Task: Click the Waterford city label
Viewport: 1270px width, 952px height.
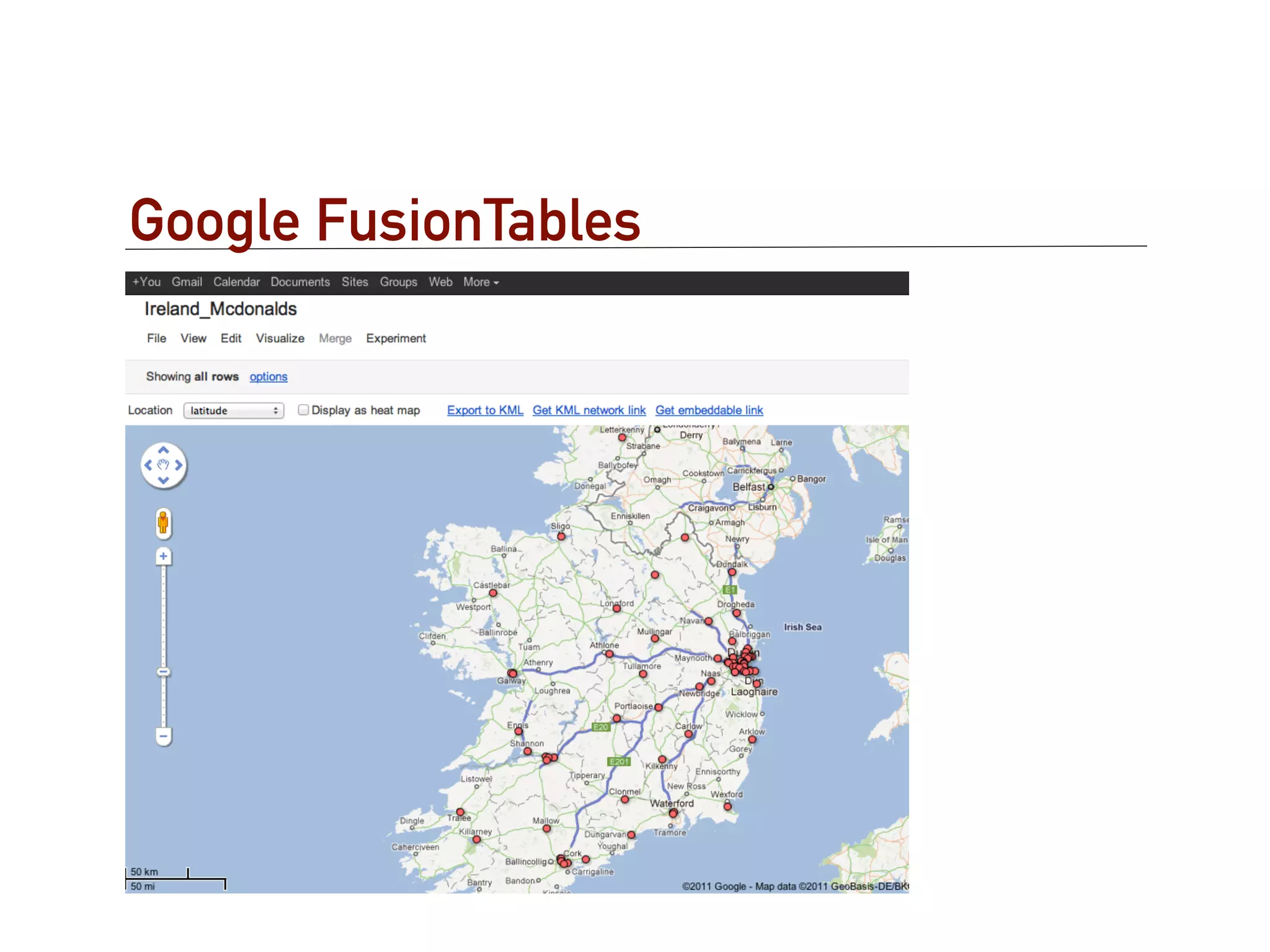Action: coord(672,803)
